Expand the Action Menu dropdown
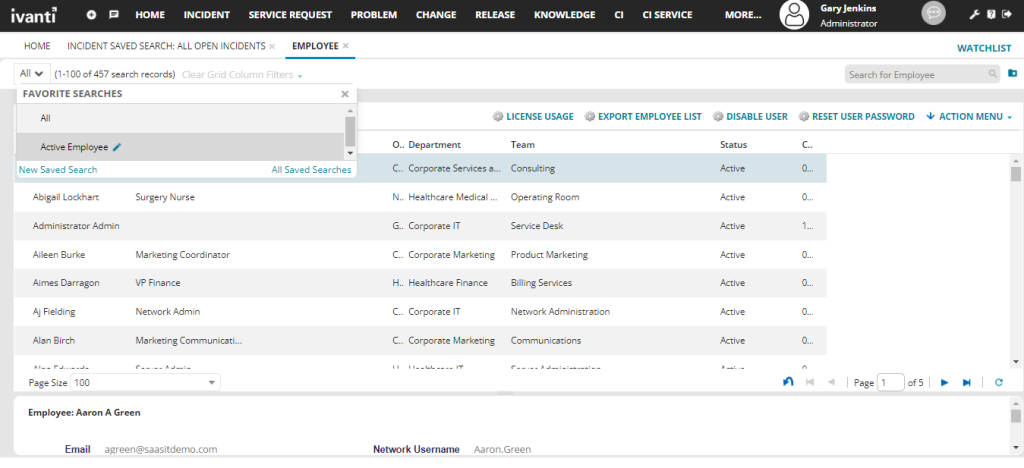 969,117
